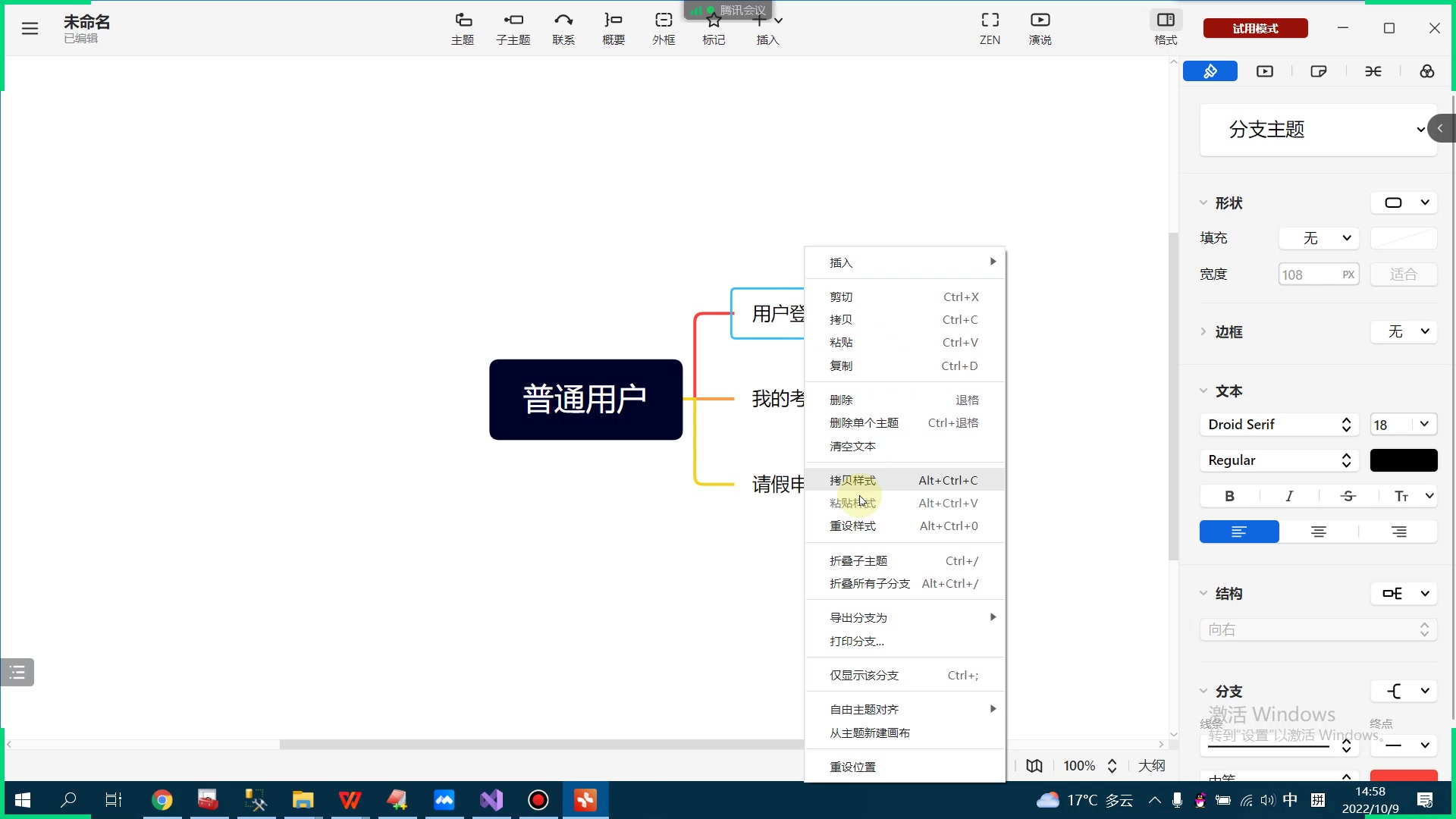The width and height of the screenshot is (1456, 819).
Task: Select 折叠子主题 in context menu
Action: click(x=858, y=560)
